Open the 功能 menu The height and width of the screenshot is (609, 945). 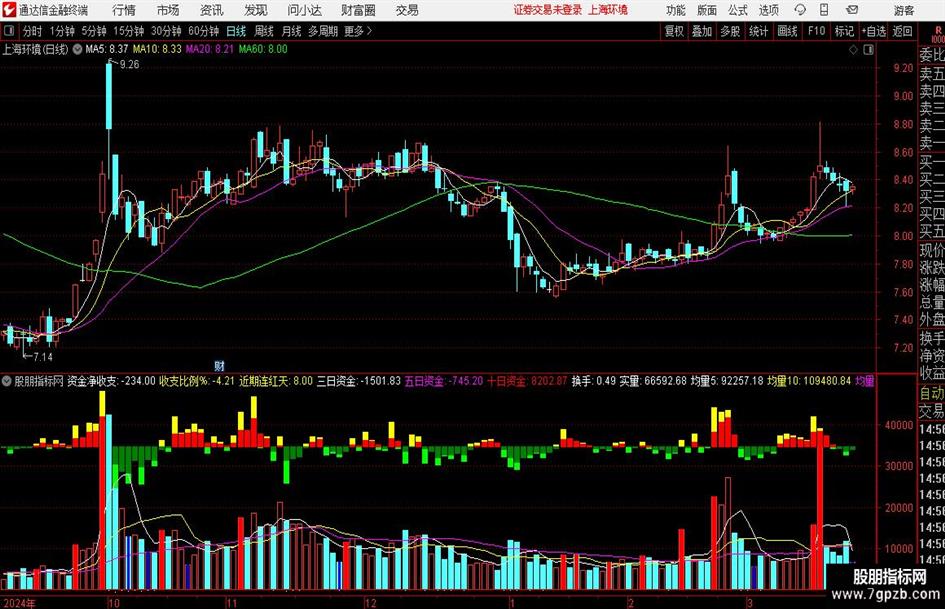click(676, 10)
